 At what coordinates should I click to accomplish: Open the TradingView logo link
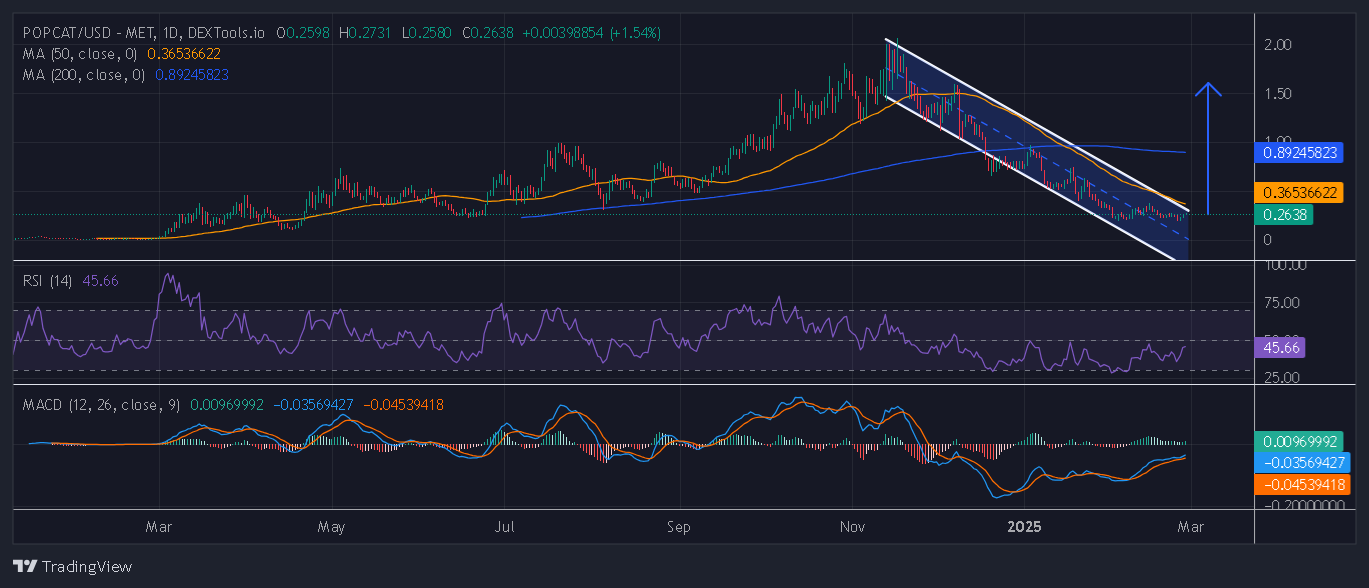(72, 566)
